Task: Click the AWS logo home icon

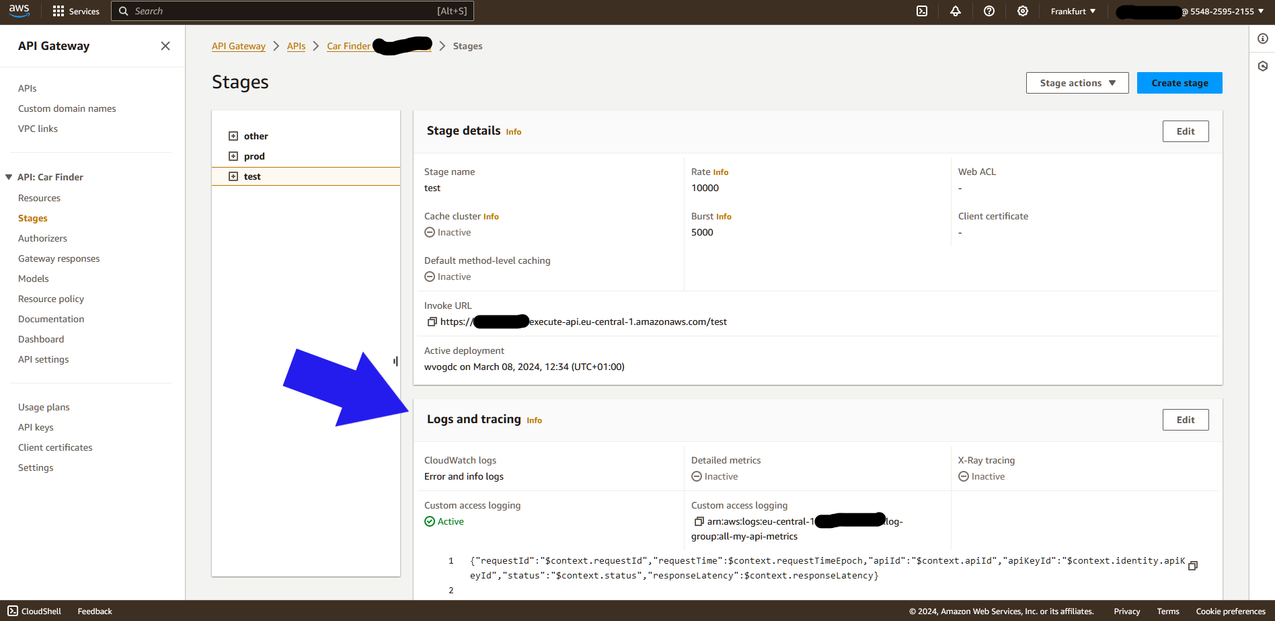Action: (19, 11)
